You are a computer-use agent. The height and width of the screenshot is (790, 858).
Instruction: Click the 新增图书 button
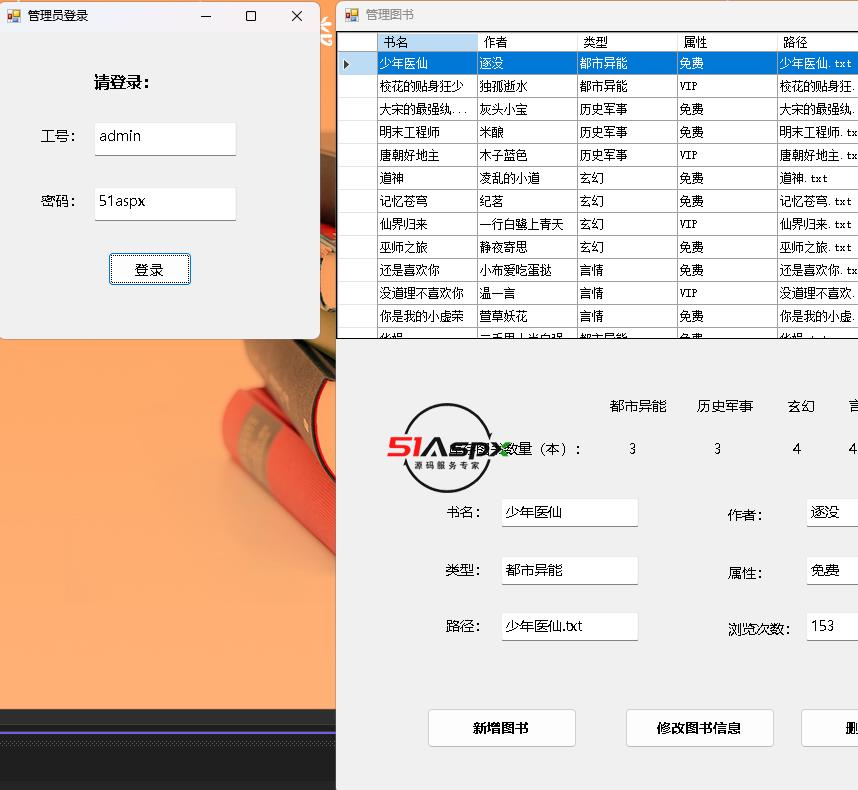coord(501,728)
